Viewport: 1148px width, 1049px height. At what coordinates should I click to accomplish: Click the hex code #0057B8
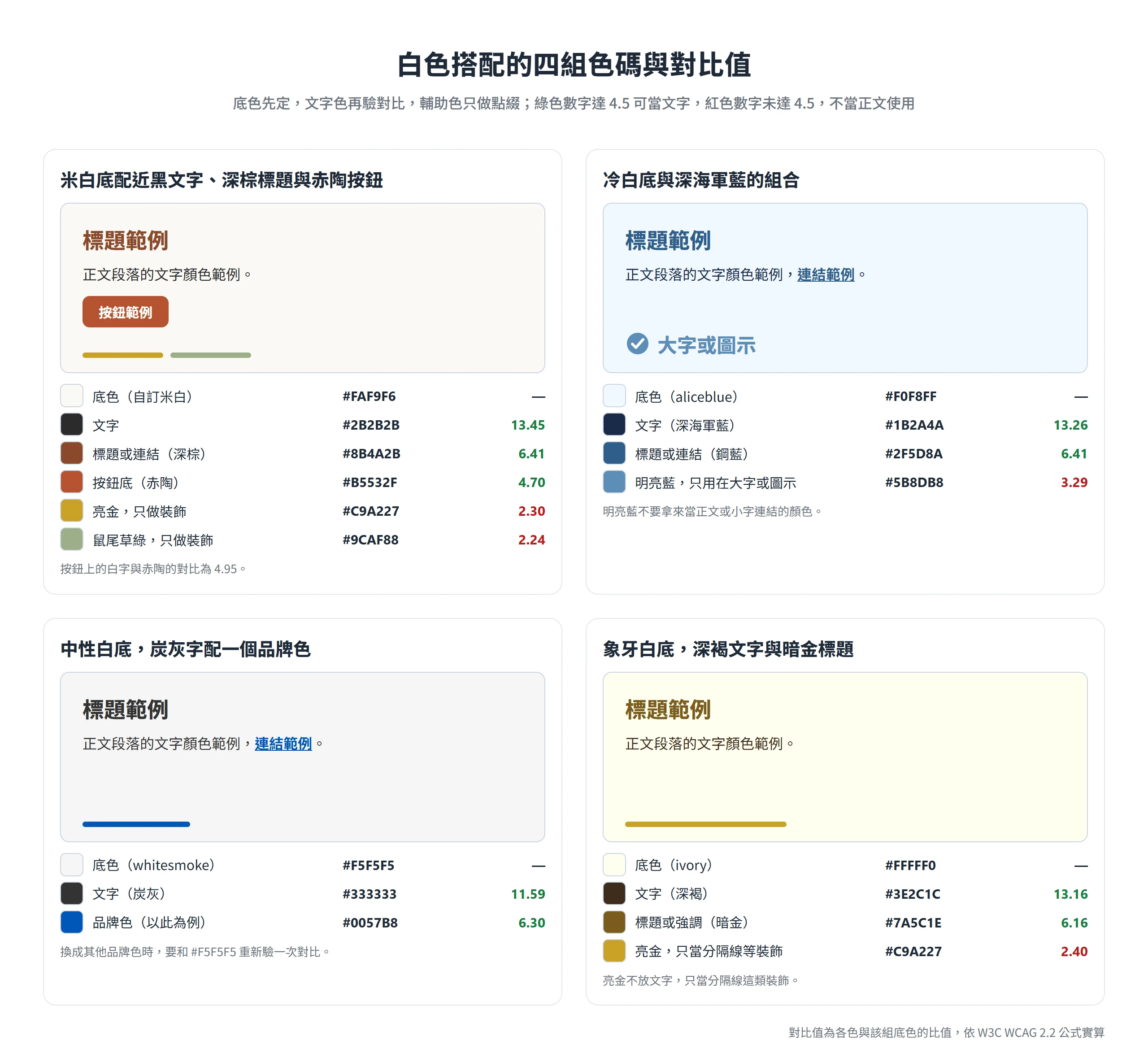click(370, 923)
